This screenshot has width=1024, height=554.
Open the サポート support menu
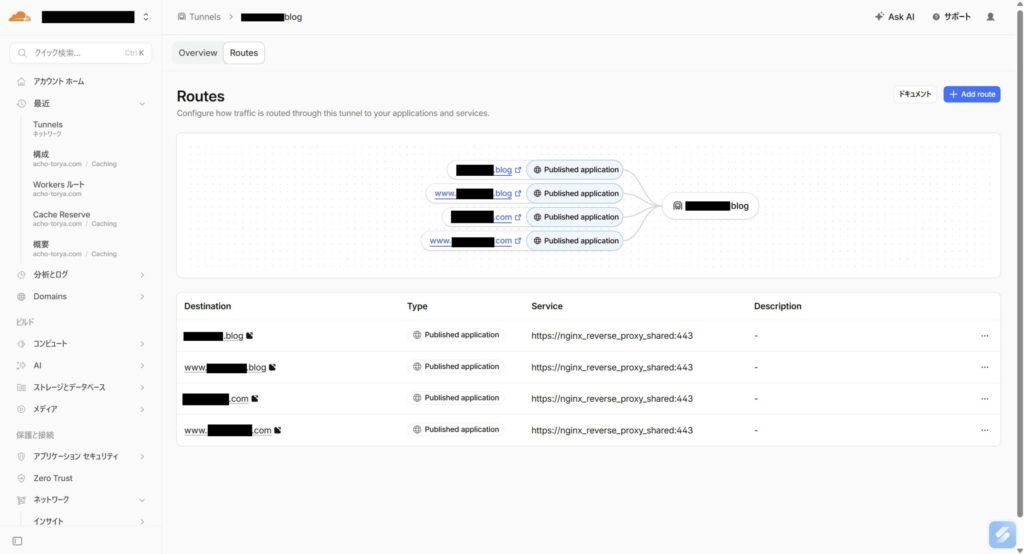click(951, 17)
